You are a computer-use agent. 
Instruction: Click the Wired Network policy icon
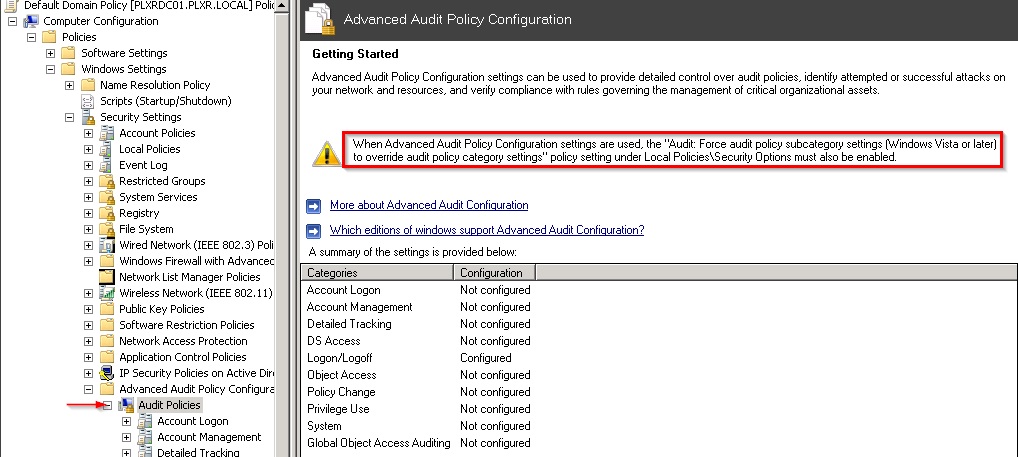tap(106, 245)
